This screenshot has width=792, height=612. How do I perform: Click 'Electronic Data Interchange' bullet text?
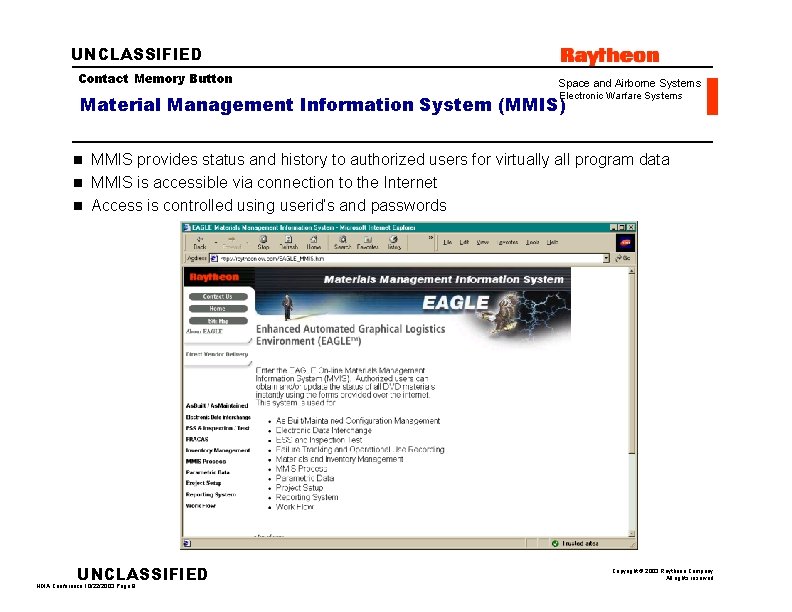[324, 430]
